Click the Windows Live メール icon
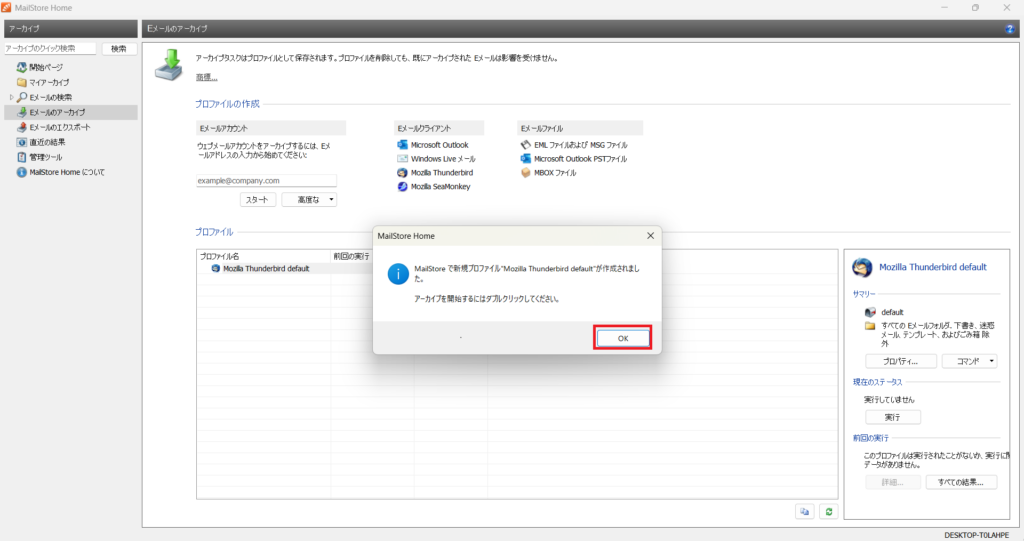Image resolution: width=1024 pixels, height=541 pixels. tap(402, 158)
